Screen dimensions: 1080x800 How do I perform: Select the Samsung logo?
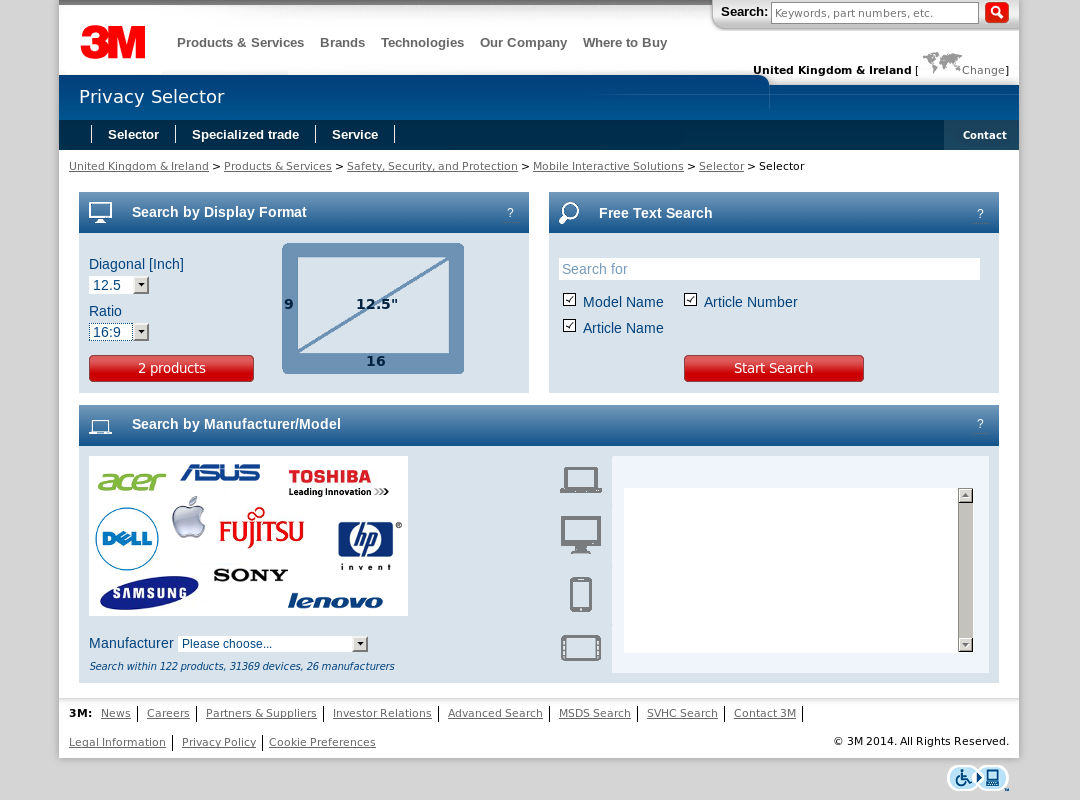click(149, 593)
